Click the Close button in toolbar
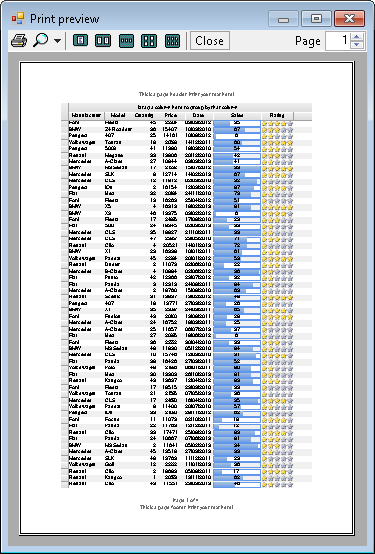Screen dimensions: 375x554 (x=210, y=41)
